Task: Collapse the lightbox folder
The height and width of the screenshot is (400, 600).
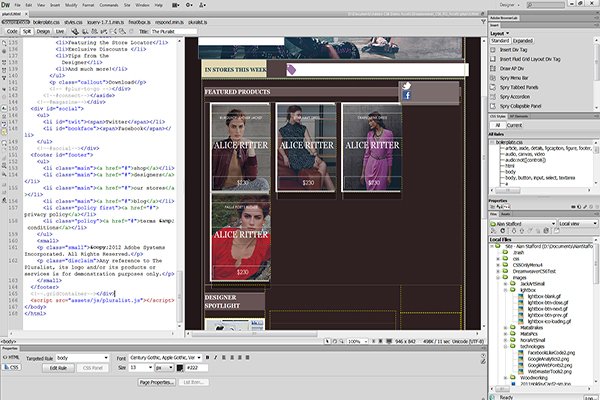Action: [506, 290]
